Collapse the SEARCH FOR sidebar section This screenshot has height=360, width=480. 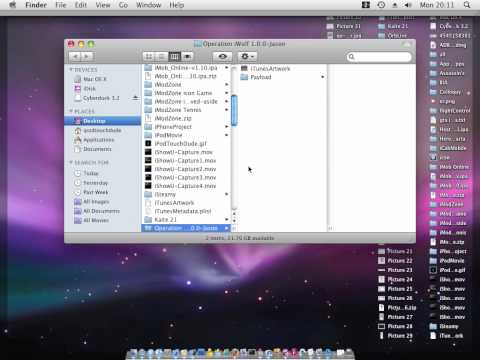(x=71, y=162)
